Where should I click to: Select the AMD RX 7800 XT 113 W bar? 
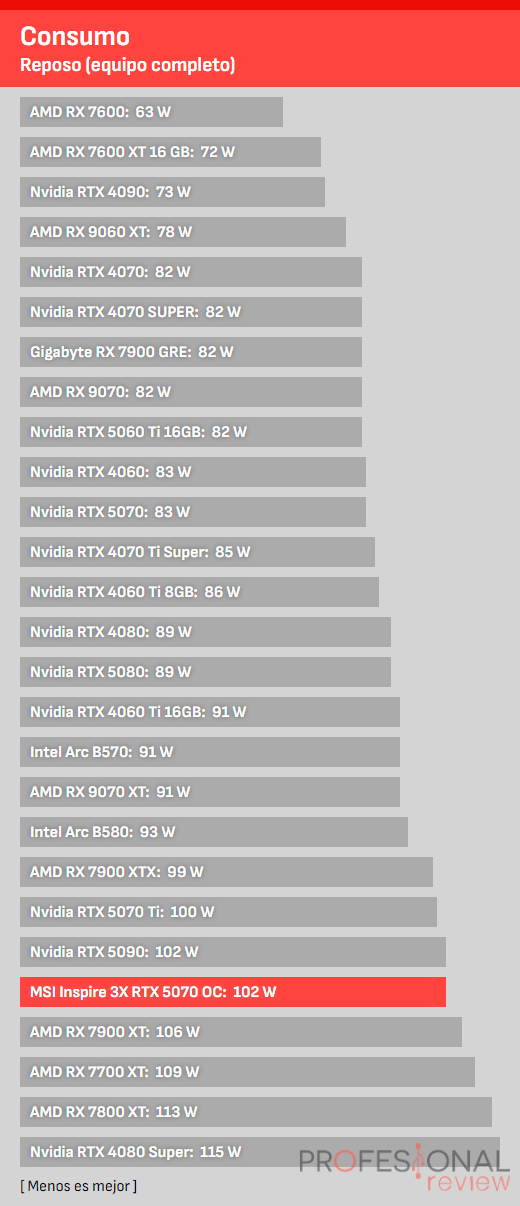[x=256, y=1112]
